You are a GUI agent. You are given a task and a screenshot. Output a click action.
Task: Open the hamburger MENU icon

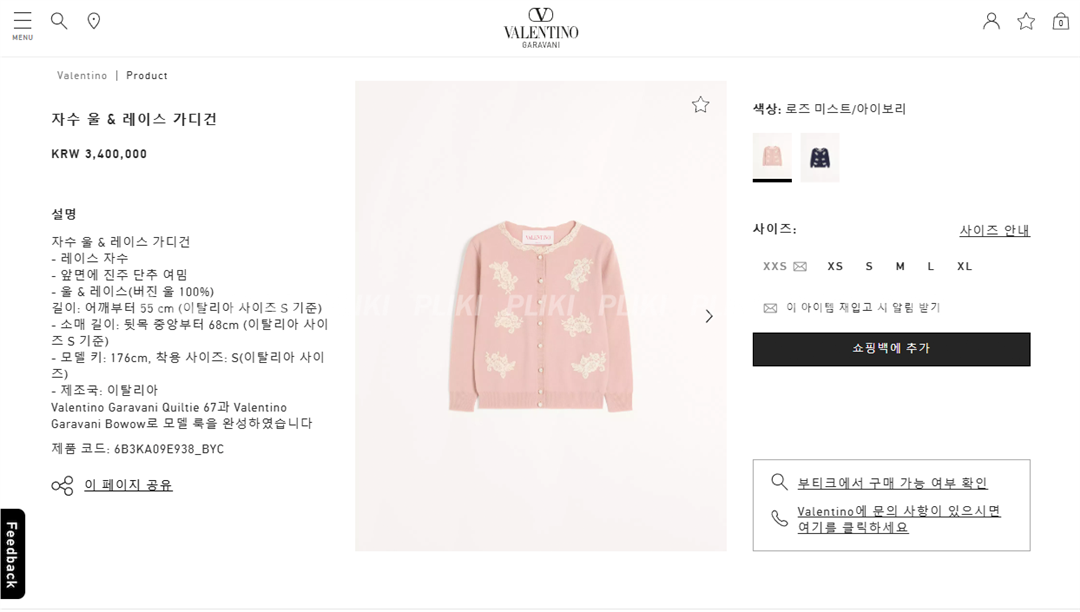coord(23,25)
